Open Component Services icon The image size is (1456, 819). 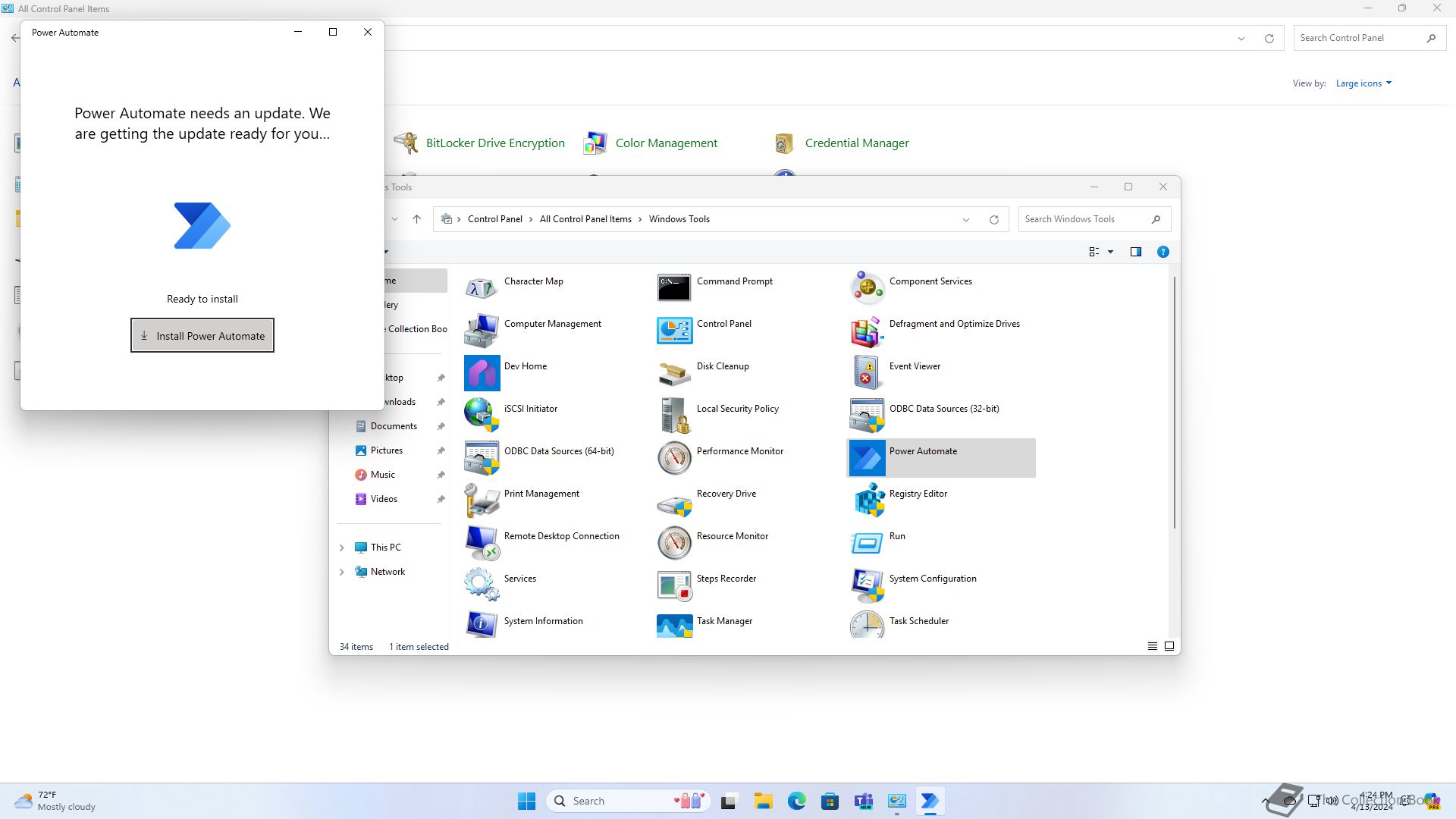[867, 287]
